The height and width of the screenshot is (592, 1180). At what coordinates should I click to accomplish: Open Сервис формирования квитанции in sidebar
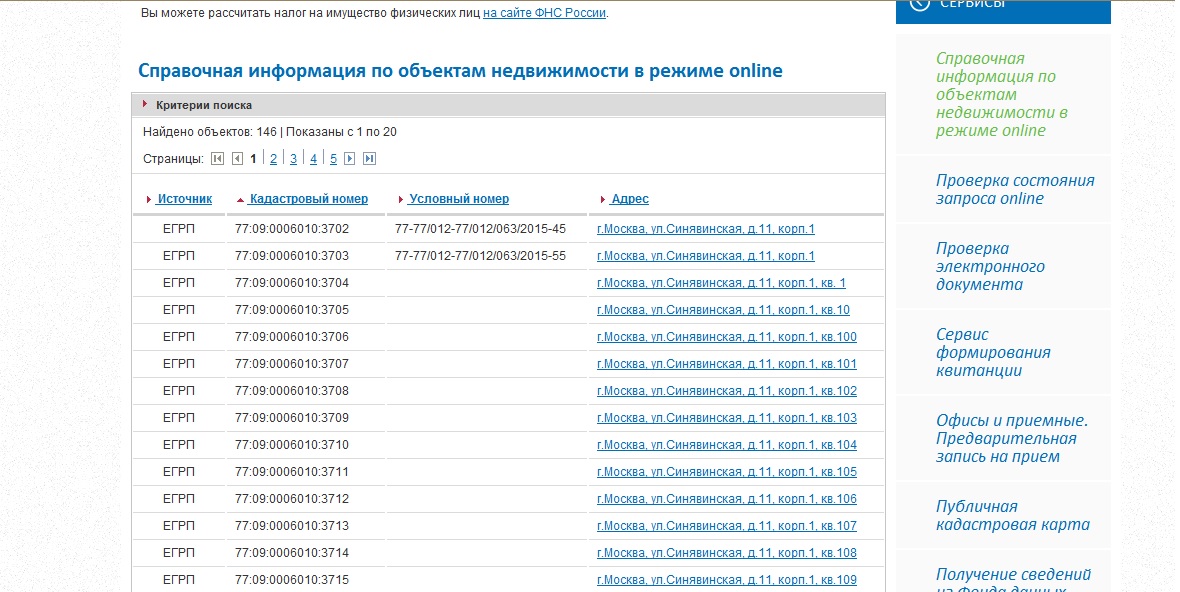click(x=992, y=352)
